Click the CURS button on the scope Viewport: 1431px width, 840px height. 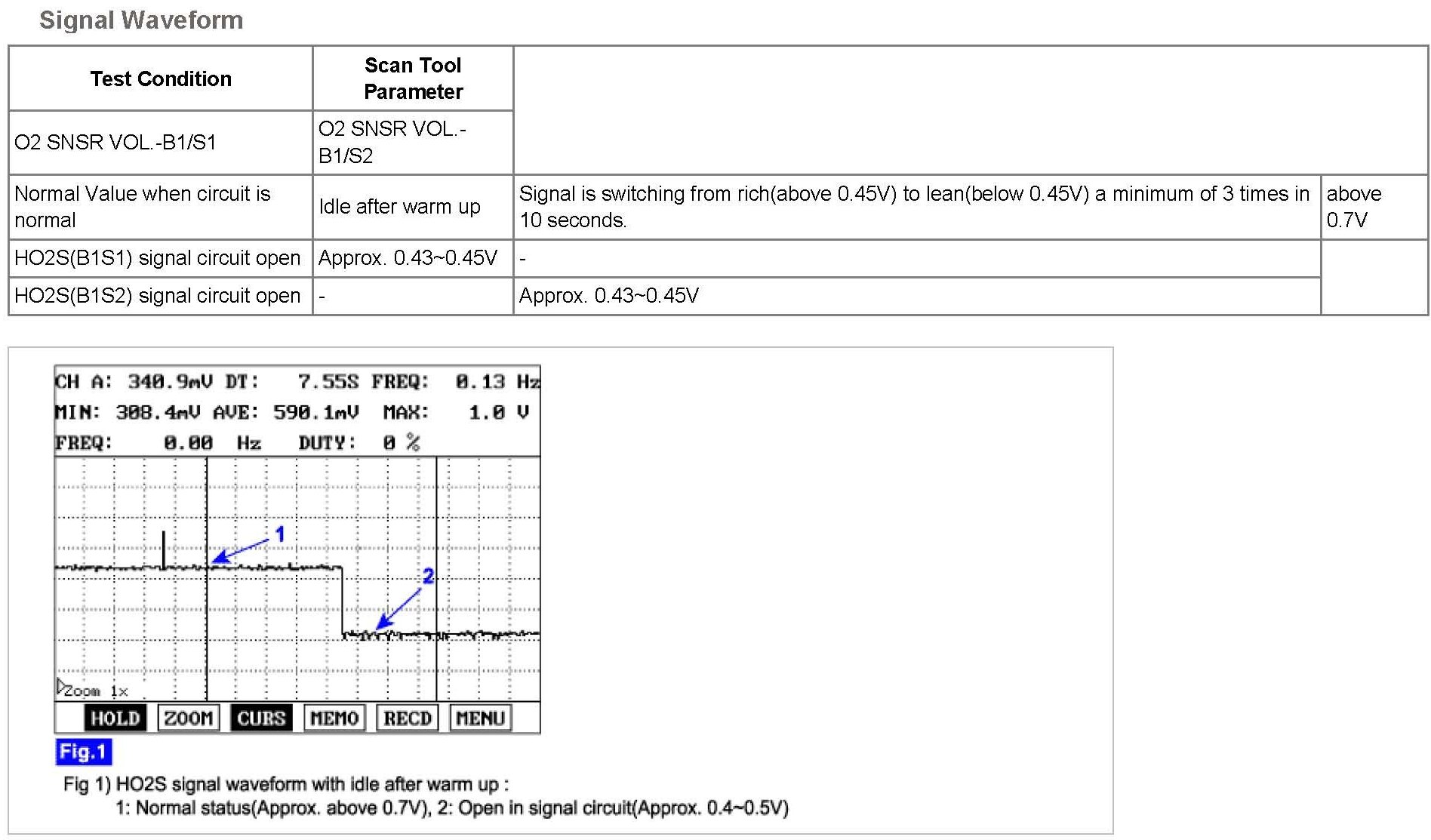[261, 718]
